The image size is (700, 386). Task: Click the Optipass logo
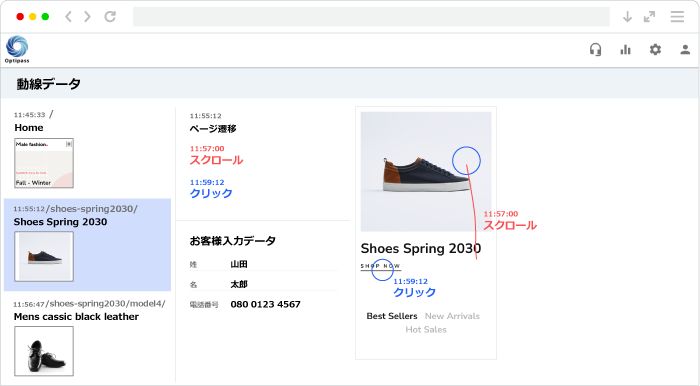click(x=17, y=49)
